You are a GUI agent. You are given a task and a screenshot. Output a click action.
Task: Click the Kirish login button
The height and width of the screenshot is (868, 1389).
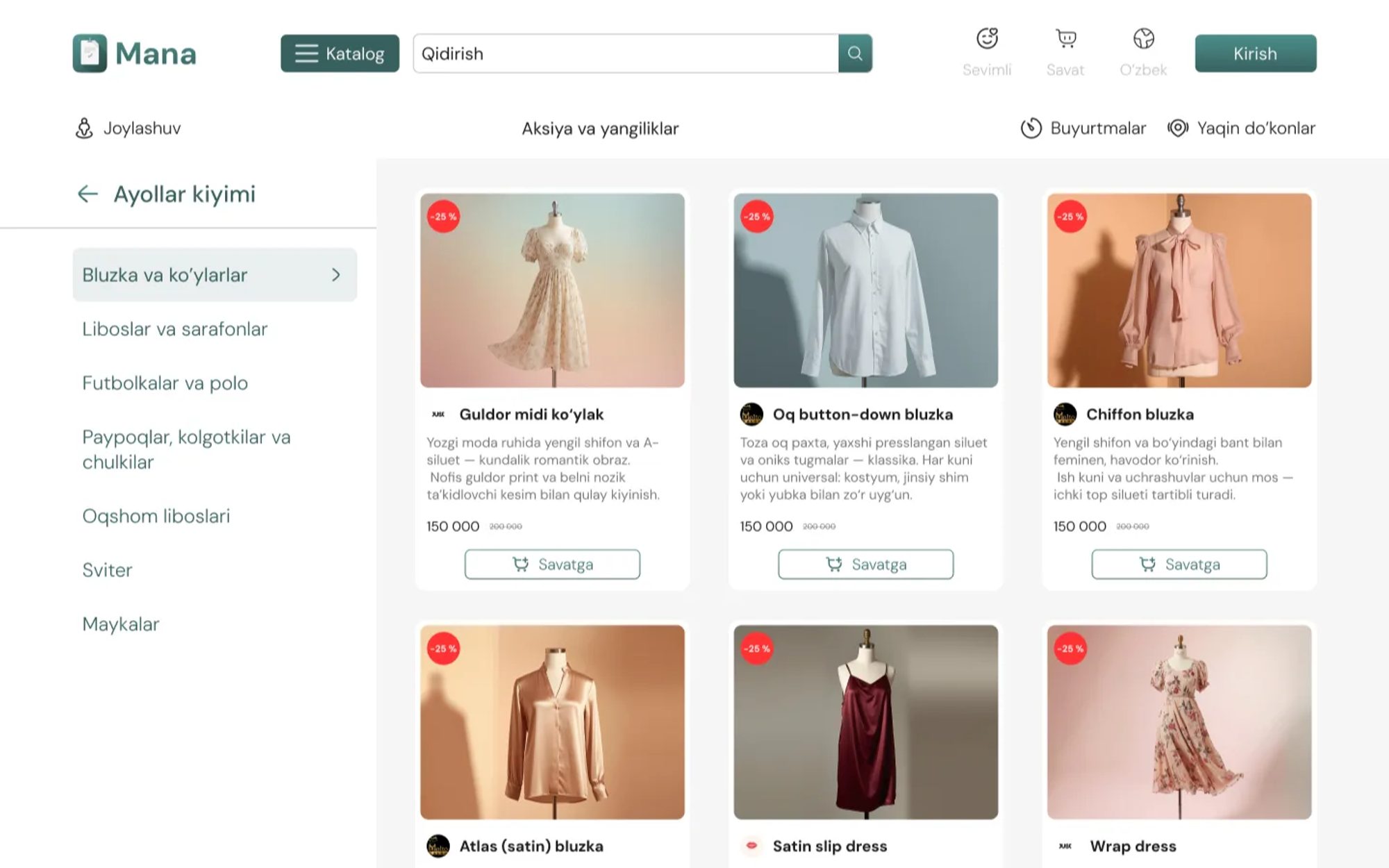[1255, 53]
